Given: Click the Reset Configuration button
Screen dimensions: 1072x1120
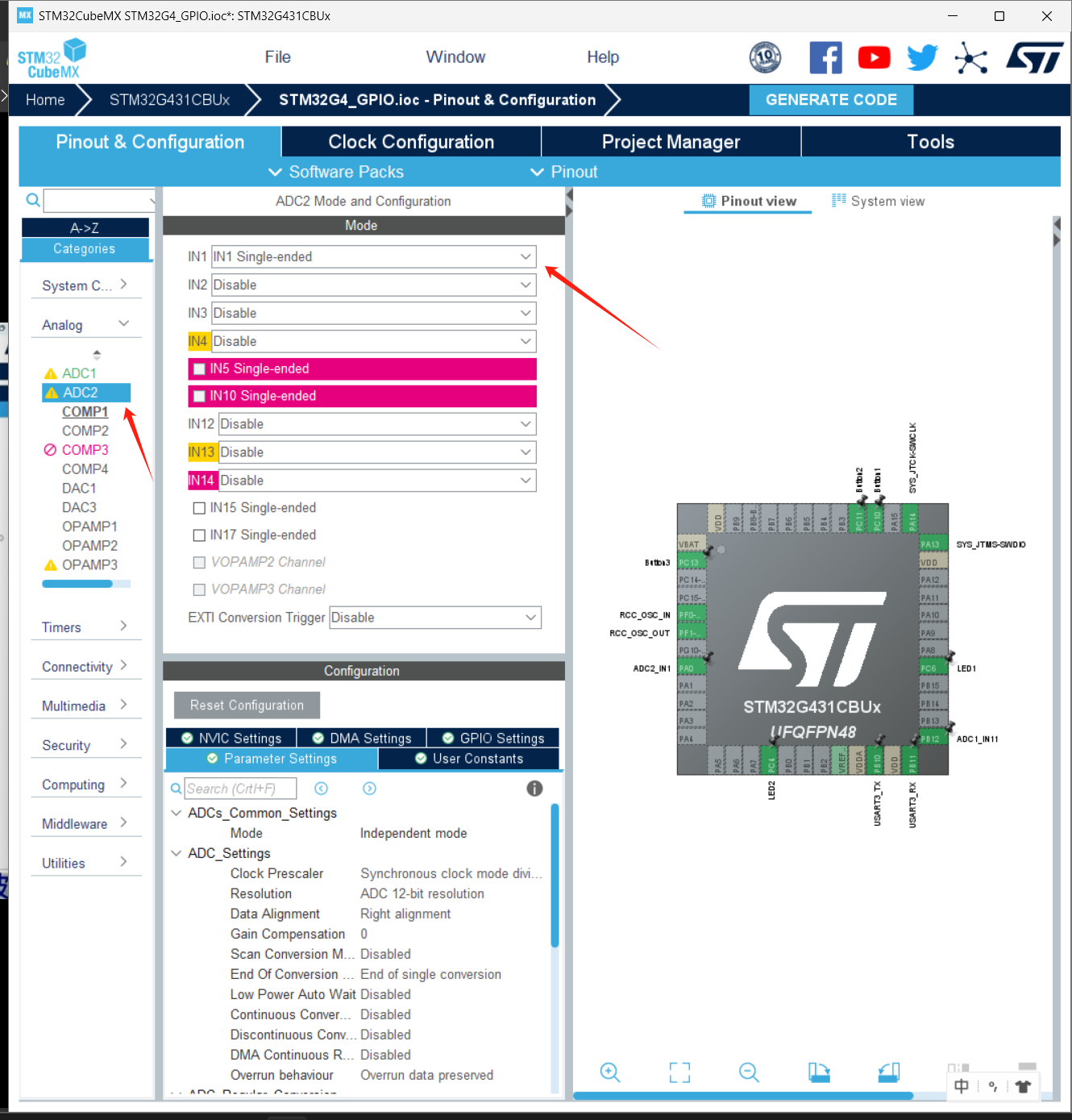Looking at the screenshot, I should 247,706.
